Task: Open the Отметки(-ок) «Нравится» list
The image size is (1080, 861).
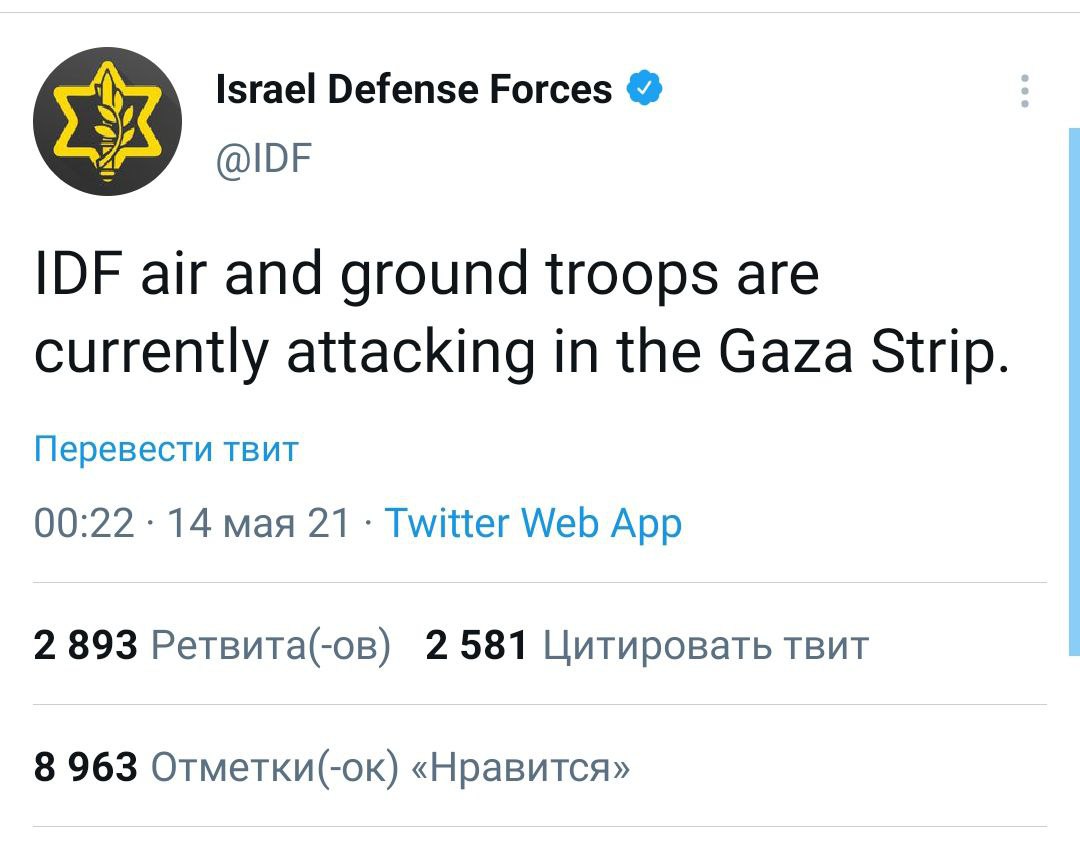Action: coord(390,768)
